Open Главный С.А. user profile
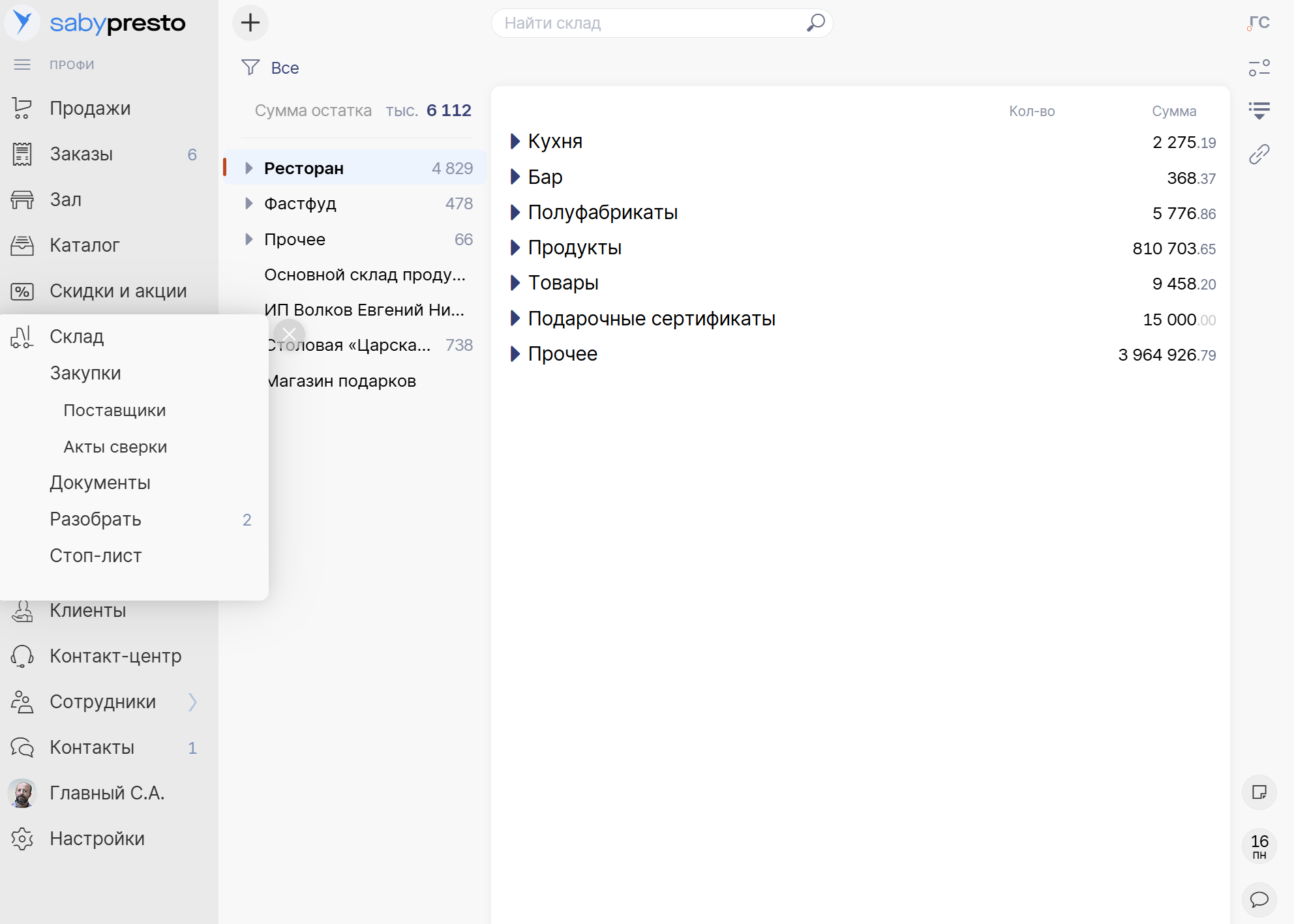 [107, 793]
